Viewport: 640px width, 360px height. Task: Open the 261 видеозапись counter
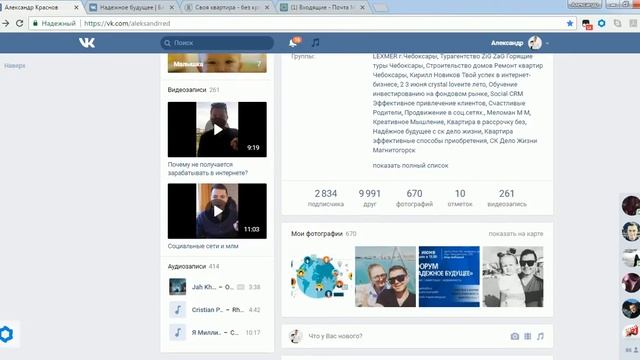point(507,198)
